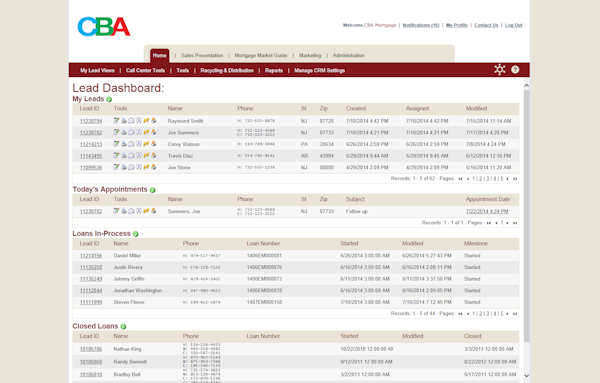Click the orange person icon for Travis Diaz
The height and width of the screenshot is (383, 600).
point(153,155)
